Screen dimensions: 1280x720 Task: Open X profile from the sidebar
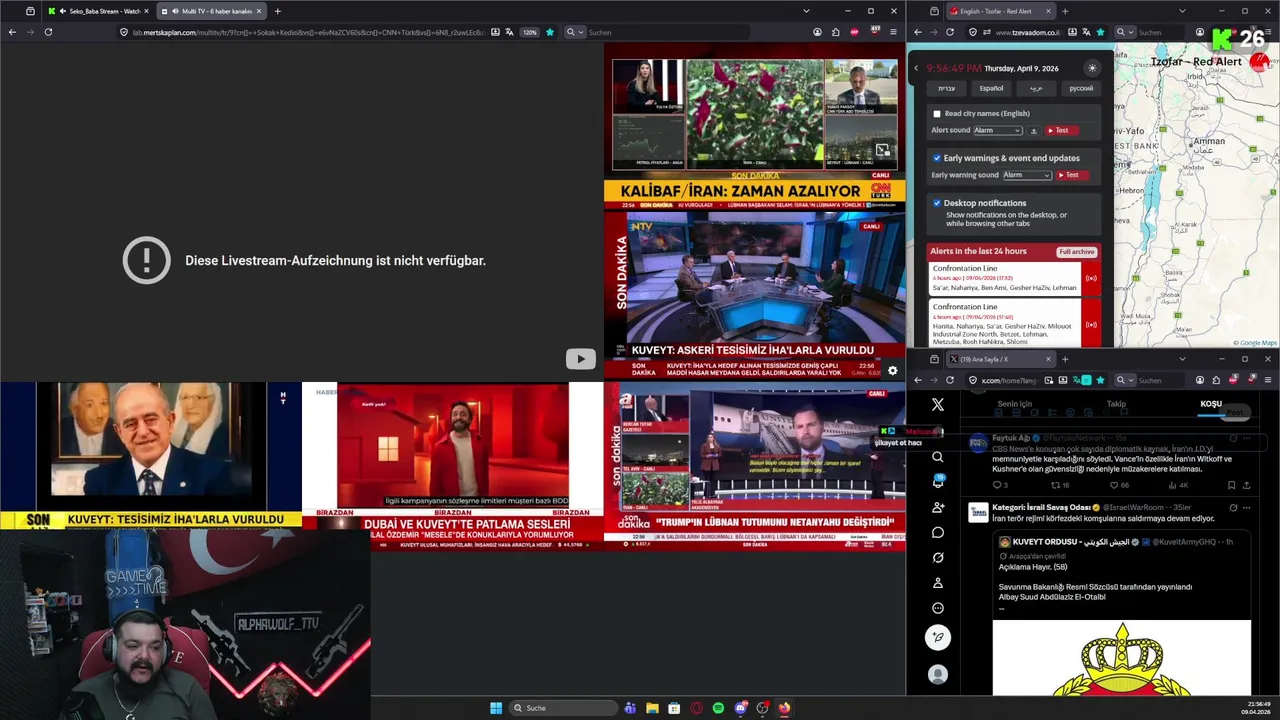click(x=937, y=583)
